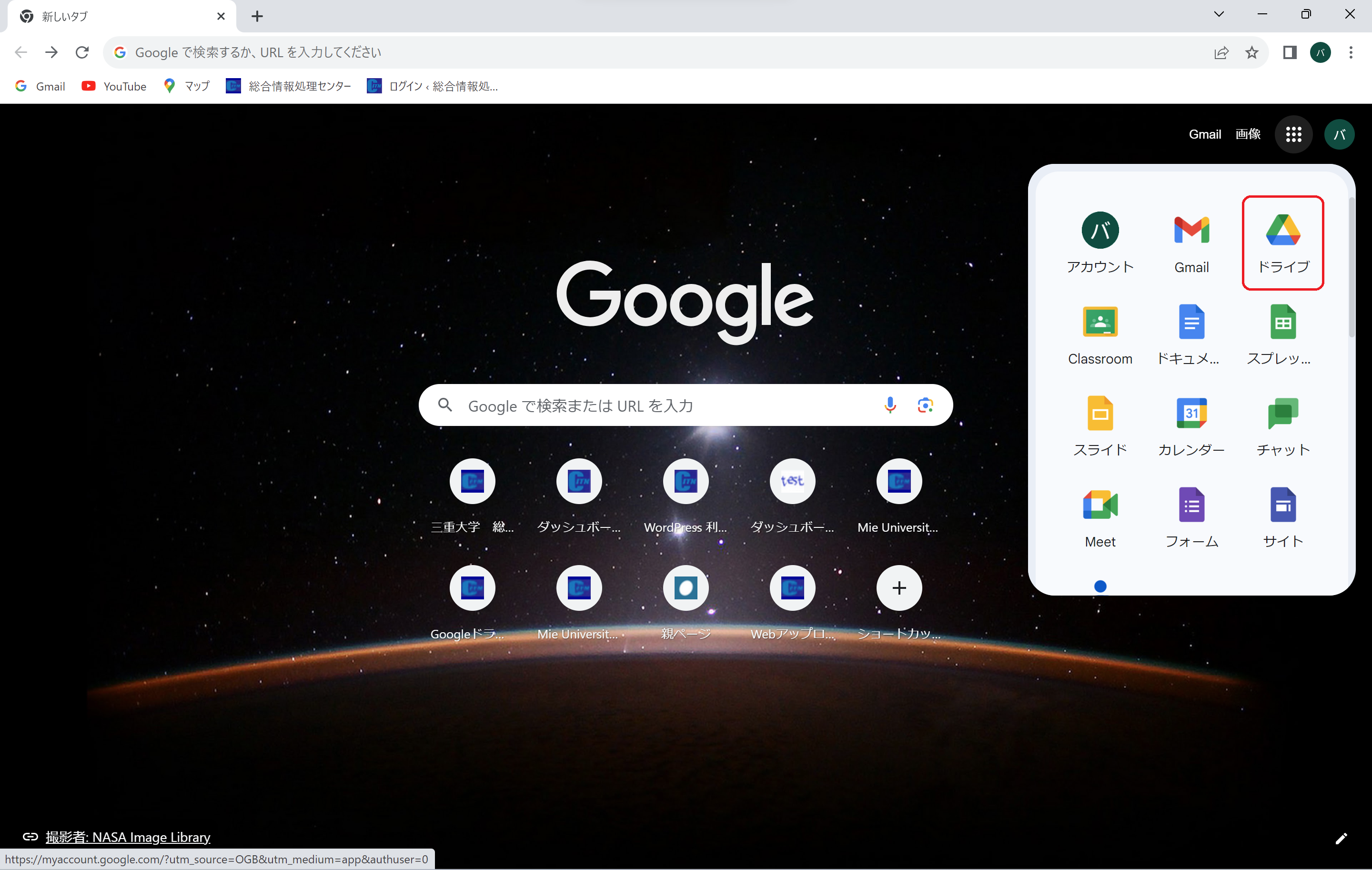This screenshot has width=1372, height=870.
Task: Click the Gmail link at page top right
Action: (1204, 134)
